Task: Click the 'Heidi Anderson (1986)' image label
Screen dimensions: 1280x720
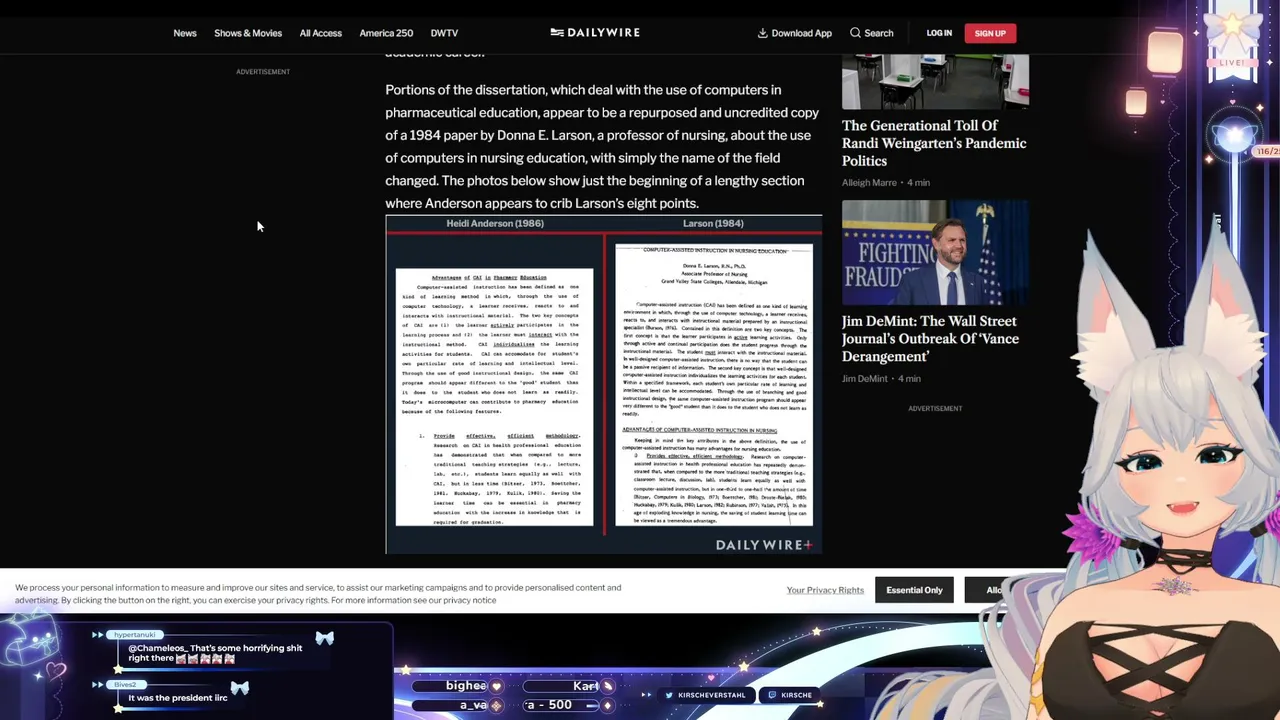Action: tap(495, 224)
